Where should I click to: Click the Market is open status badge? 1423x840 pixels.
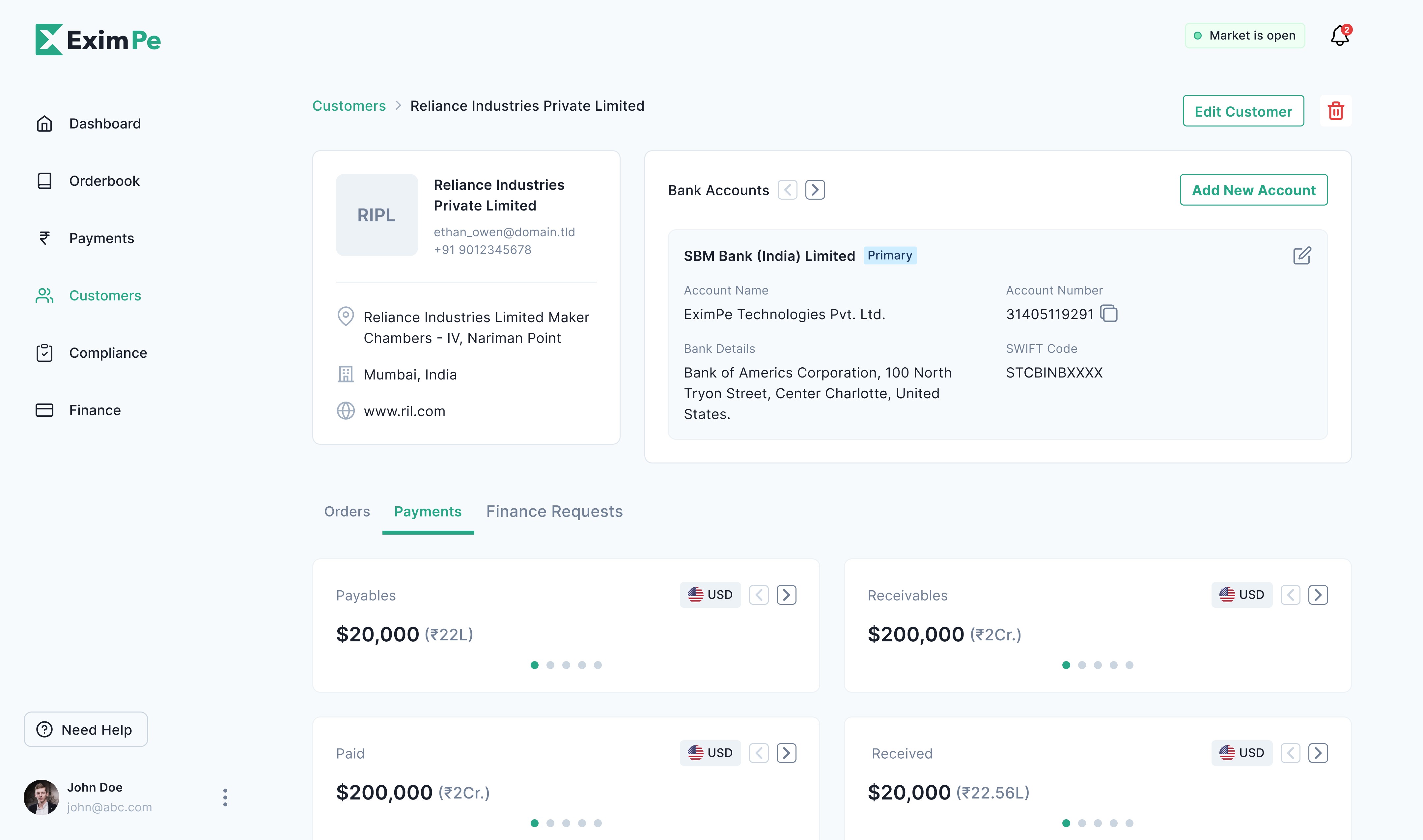click(1245, 35)
